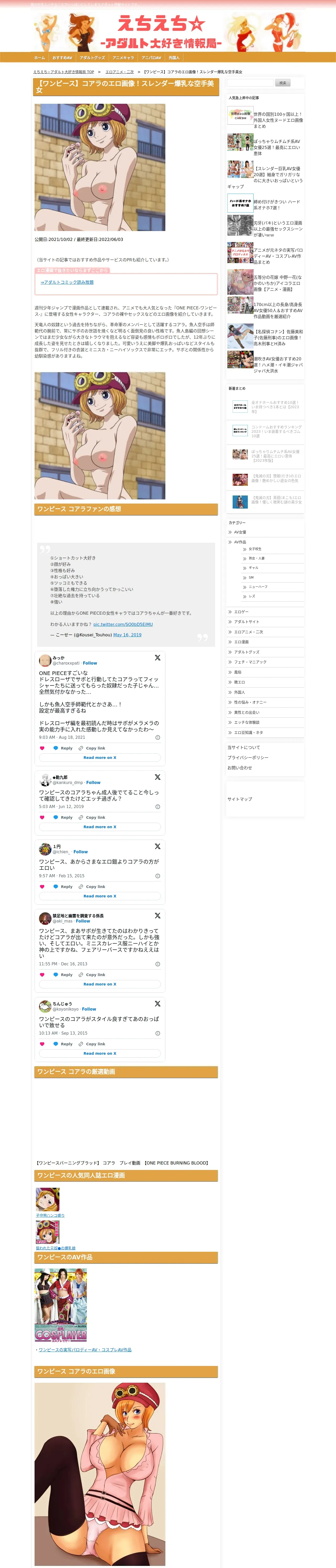Open the プライバシーポリシー link
Screen dimensions: 336x1568
248,758
